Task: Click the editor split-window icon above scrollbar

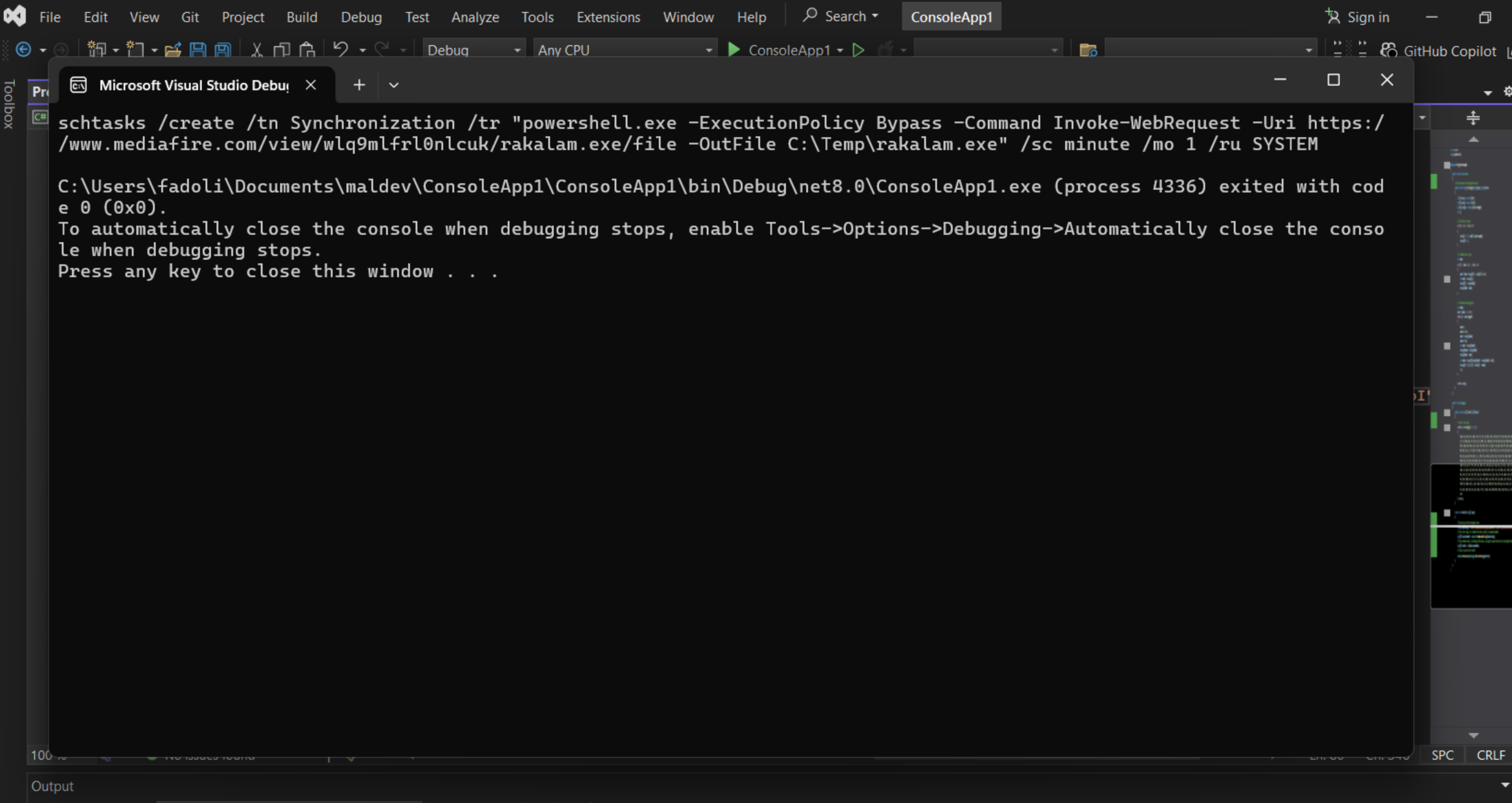Action: 1473,118
